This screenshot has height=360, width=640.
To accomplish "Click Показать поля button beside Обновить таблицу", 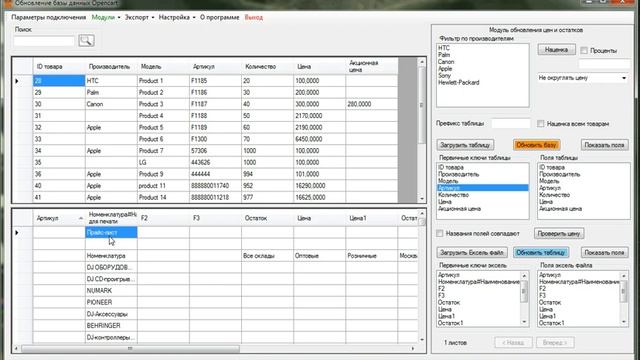I will 604,253.
